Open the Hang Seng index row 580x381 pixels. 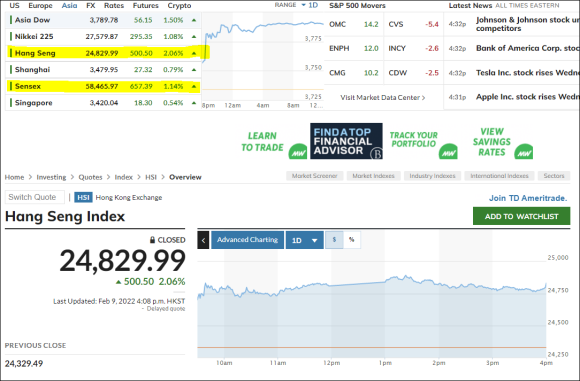point(103,53)
